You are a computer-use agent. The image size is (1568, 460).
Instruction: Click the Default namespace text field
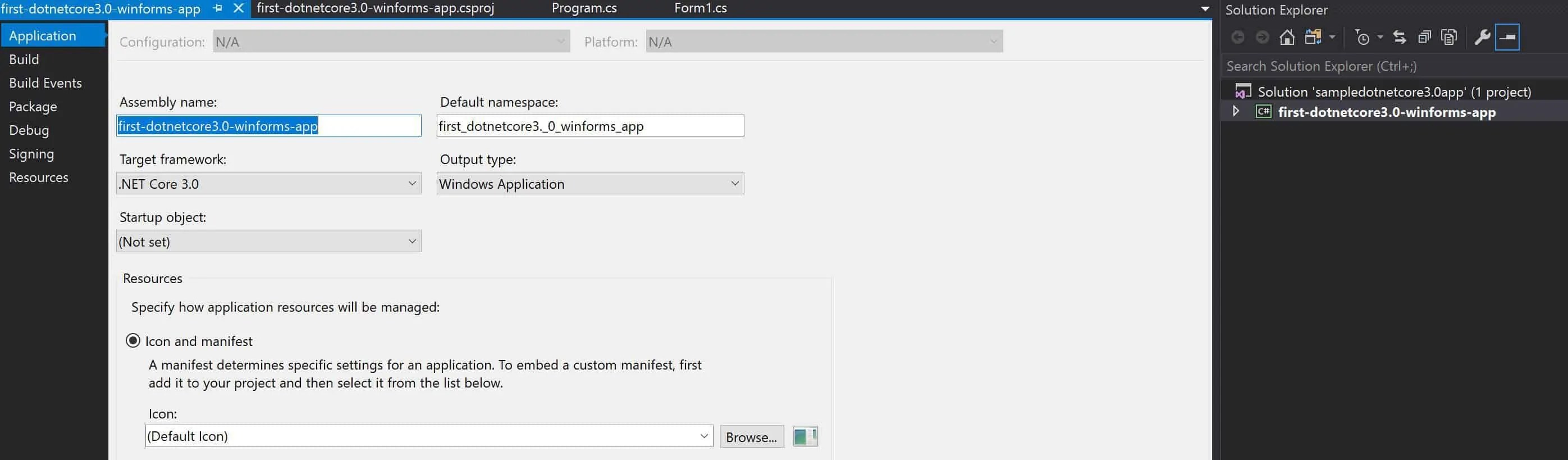point(591,125)
